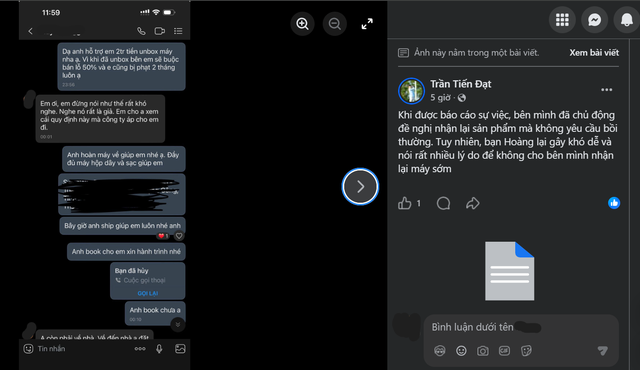Viewport: 640px width, 370px height.
Task: Click the public audience globe icon
Action: 462,98
